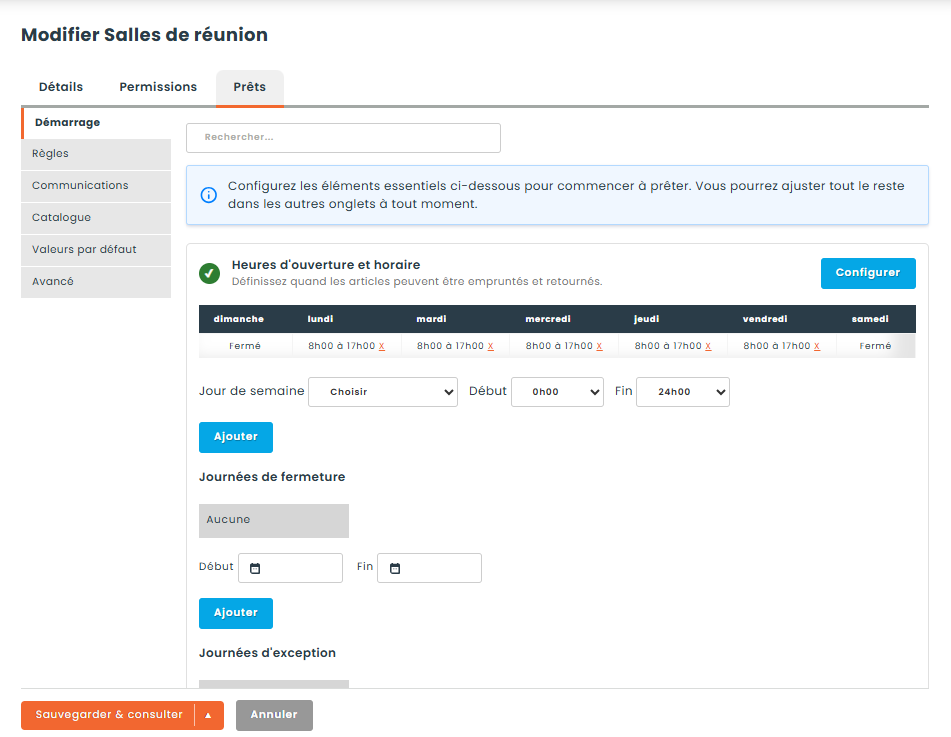Click the blue info circle icon
The width and height of the screenshot is (951, 737).
coord(209,195)
